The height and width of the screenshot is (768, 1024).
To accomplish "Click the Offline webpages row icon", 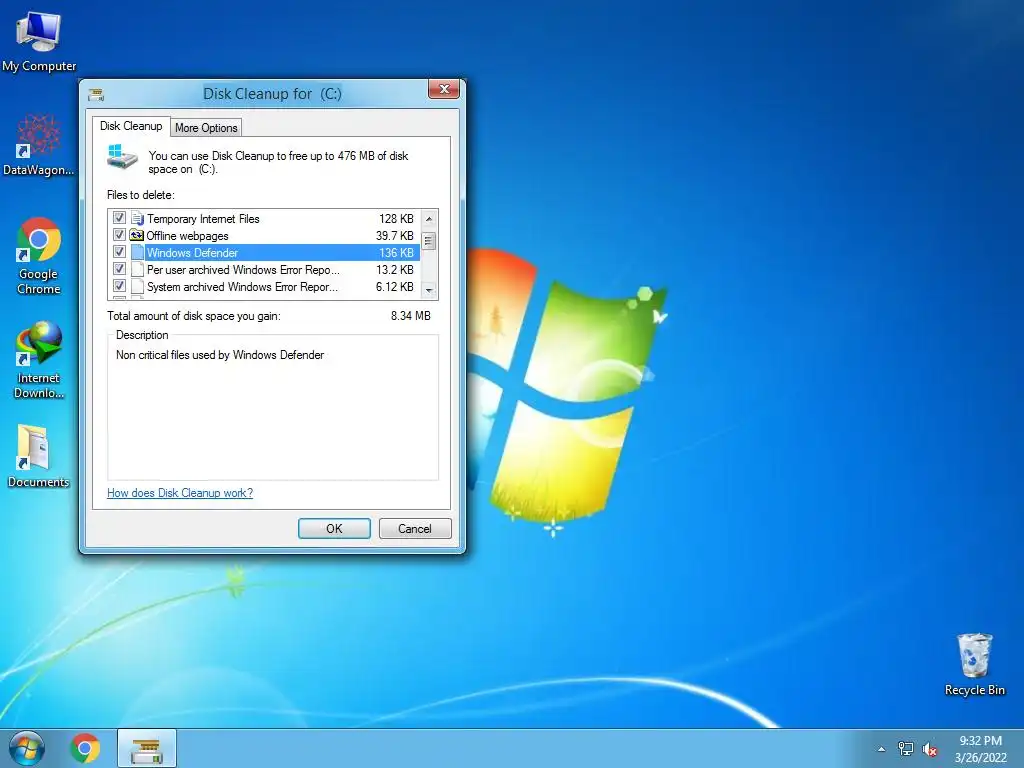I will 136,236.
